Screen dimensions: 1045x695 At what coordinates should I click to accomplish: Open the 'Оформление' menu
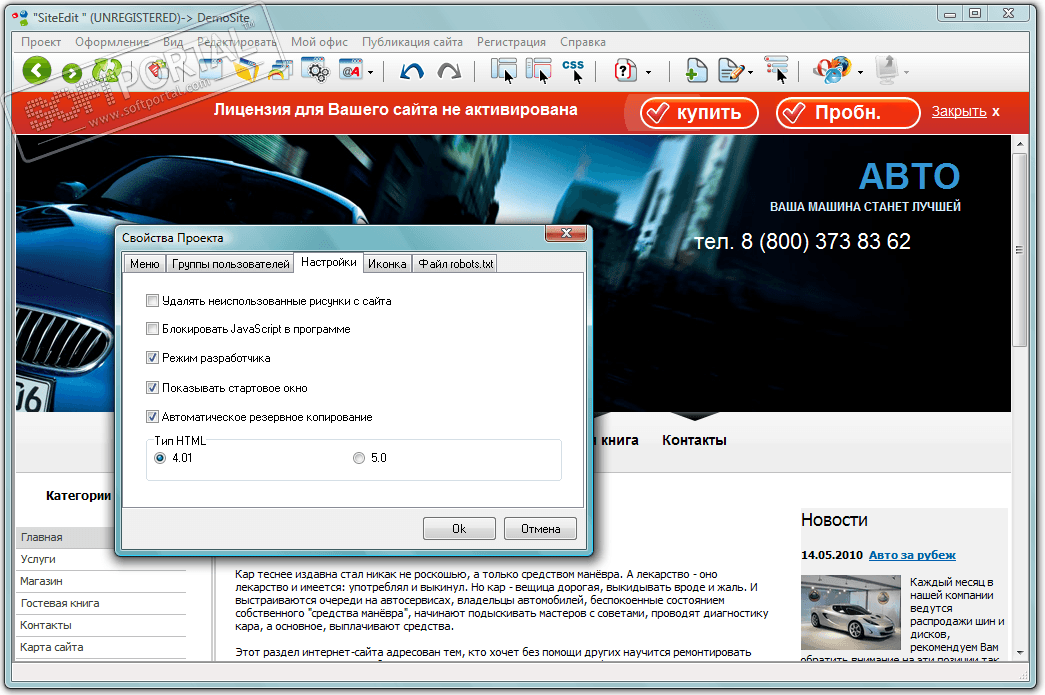[x=112, y=41]
